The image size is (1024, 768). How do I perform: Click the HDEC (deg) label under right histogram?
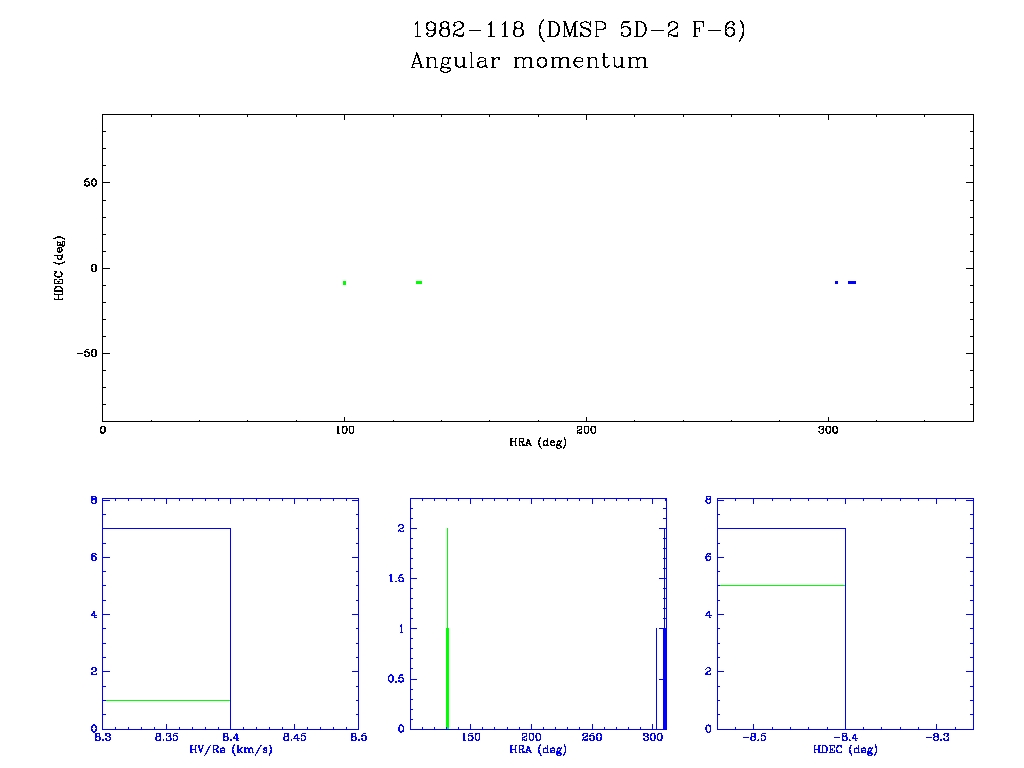[845, 750]
